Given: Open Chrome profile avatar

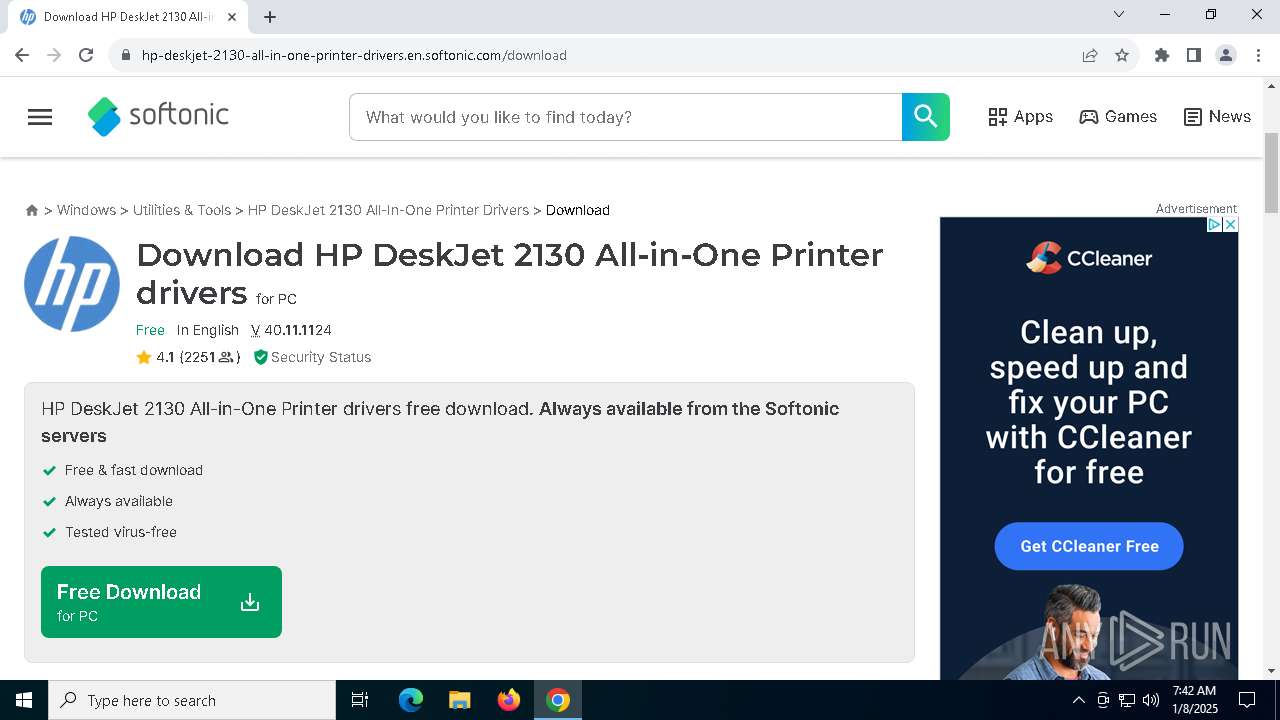Looking at the screenshot, I should click(1226, 55).
